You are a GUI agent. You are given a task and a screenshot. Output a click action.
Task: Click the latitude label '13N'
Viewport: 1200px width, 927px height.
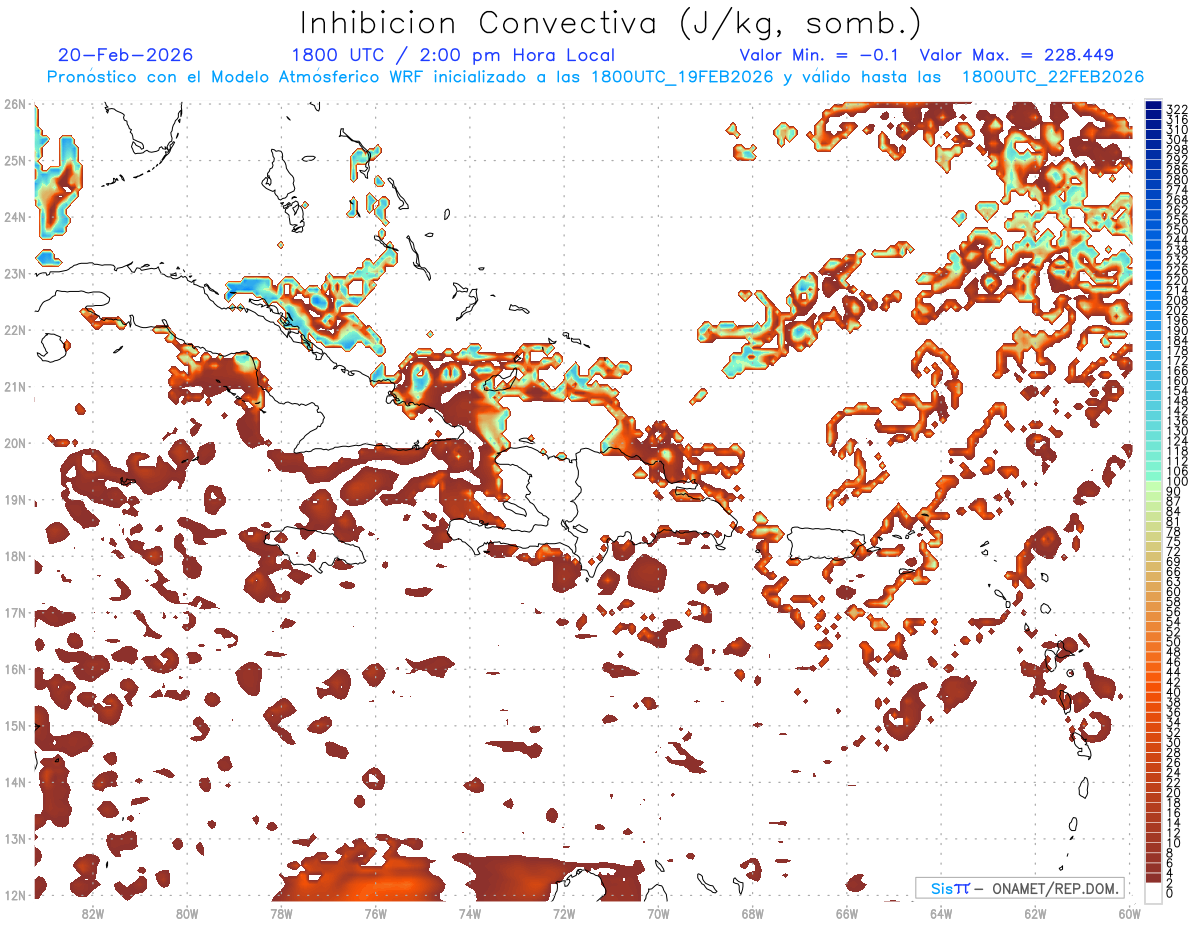pos(15,838)
